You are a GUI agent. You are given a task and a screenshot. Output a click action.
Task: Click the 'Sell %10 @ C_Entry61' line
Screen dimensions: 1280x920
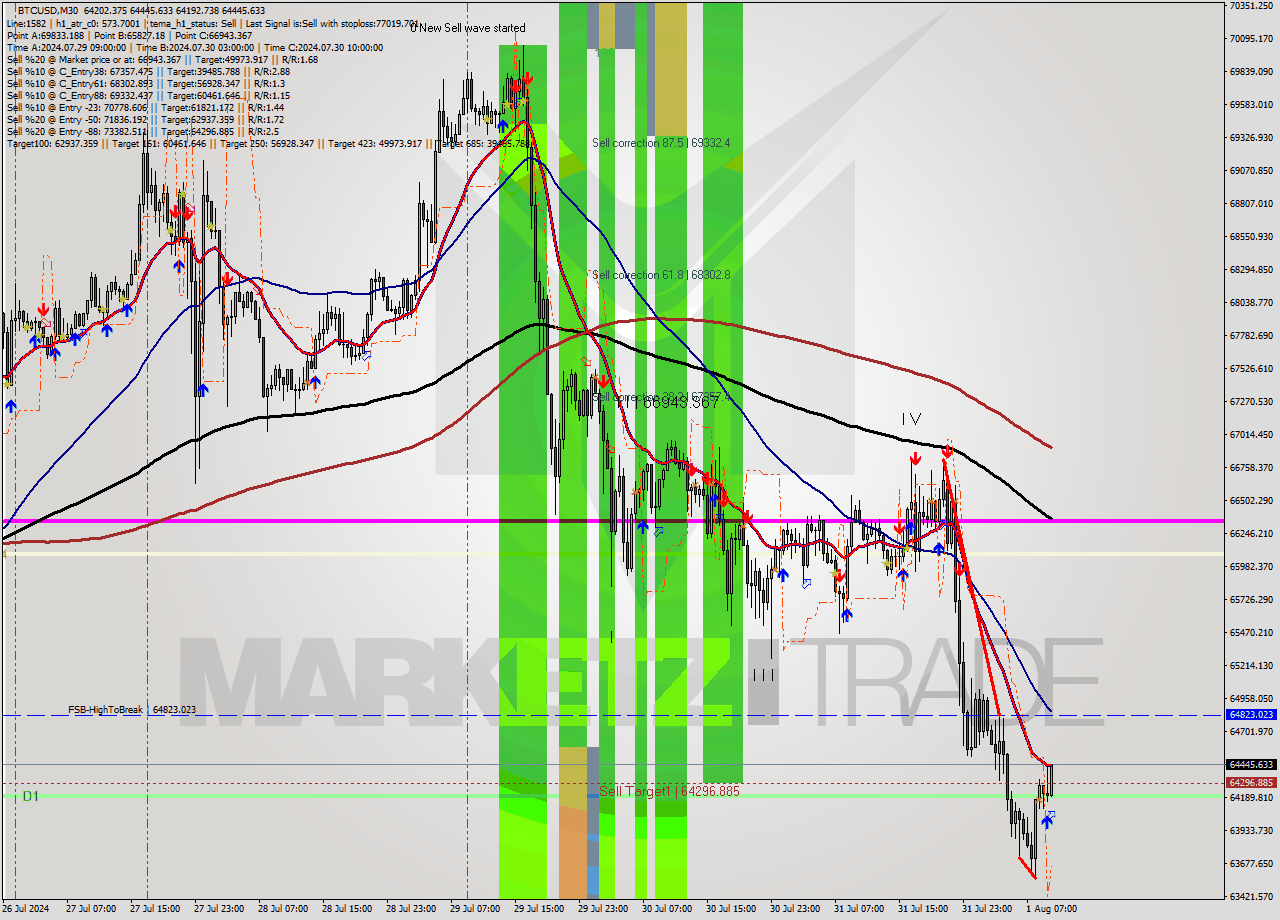click(145, 84)
